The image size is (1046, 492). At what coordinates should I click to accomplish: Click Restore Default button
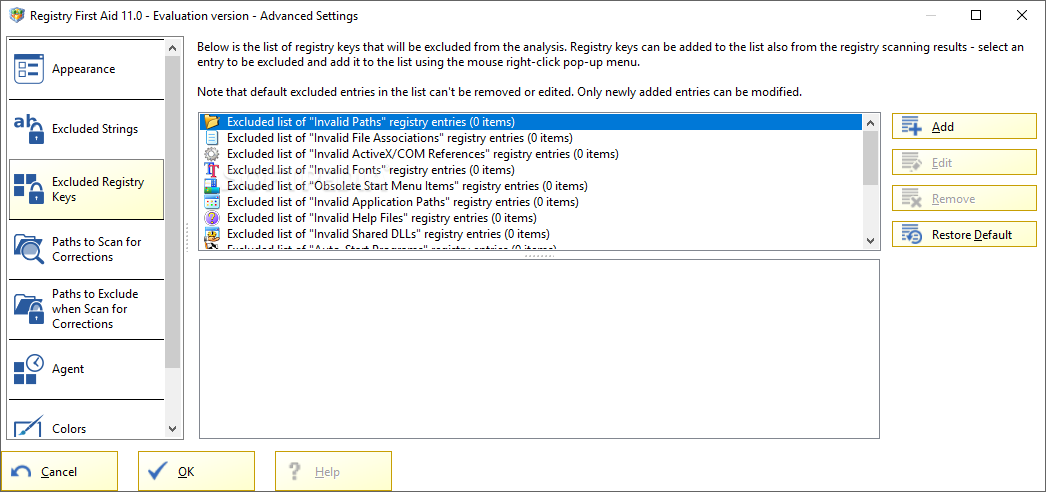(x=964, y=235)
